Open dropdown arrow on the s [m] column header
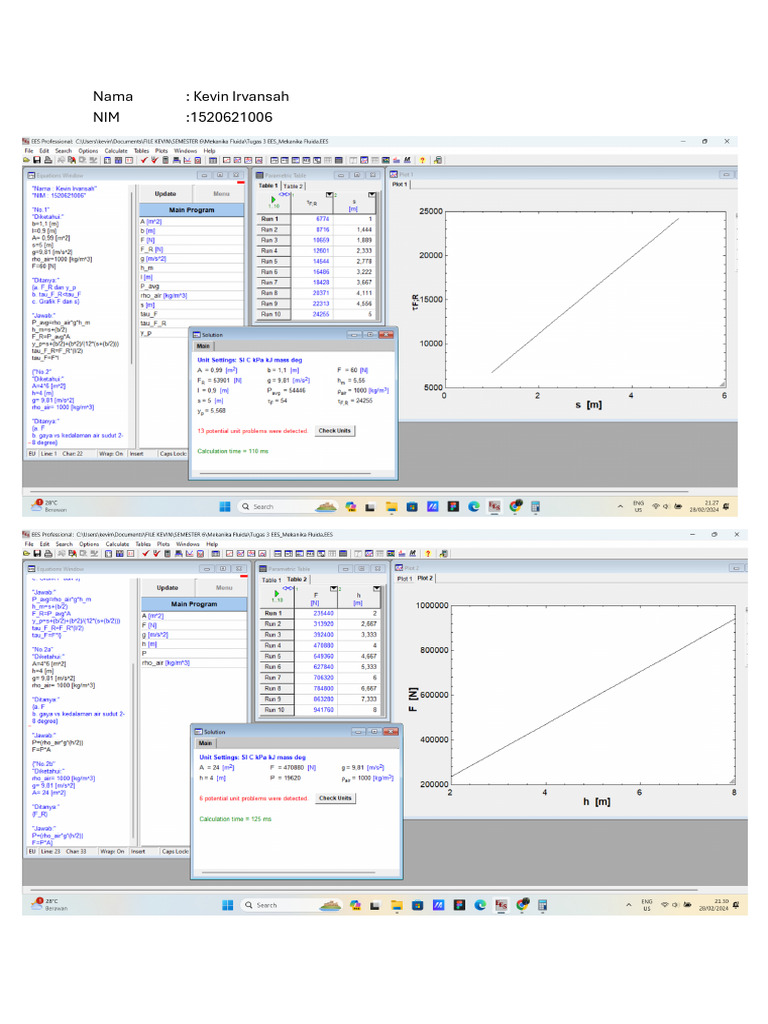Image resolution: width=768 pixels, height=1024 pixels. (372, 196)
